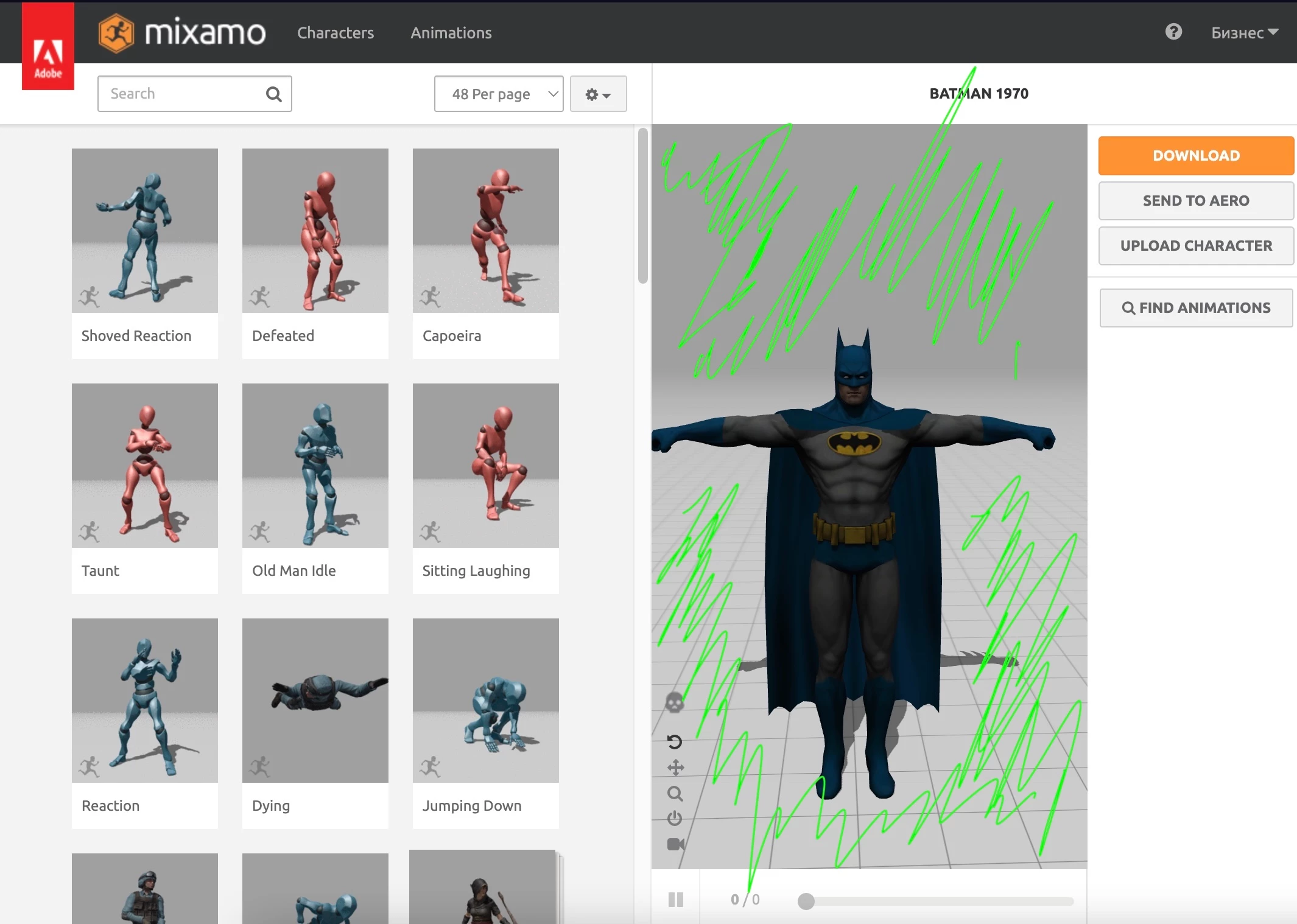
Task: Click the help question mark icon
Action: click(1173, 32)
